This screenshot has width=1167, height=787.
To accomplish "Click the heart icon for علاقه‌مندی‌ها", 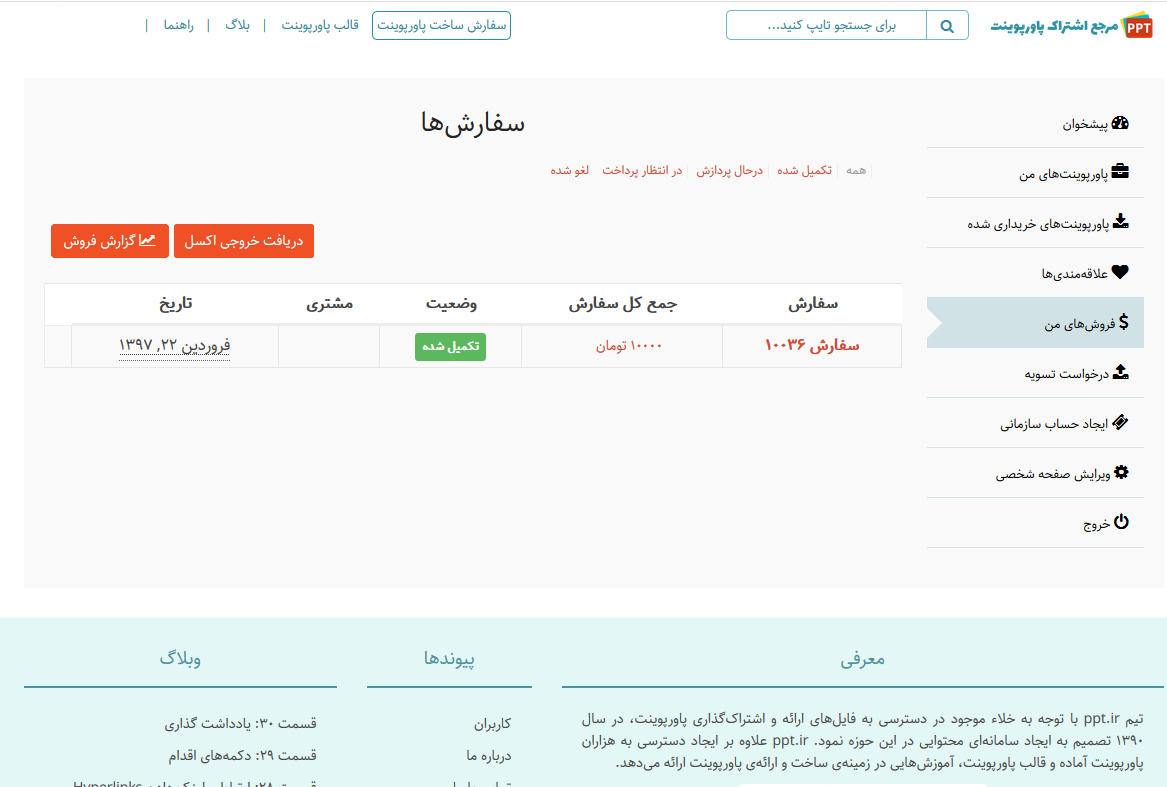I will point(1120,272).
